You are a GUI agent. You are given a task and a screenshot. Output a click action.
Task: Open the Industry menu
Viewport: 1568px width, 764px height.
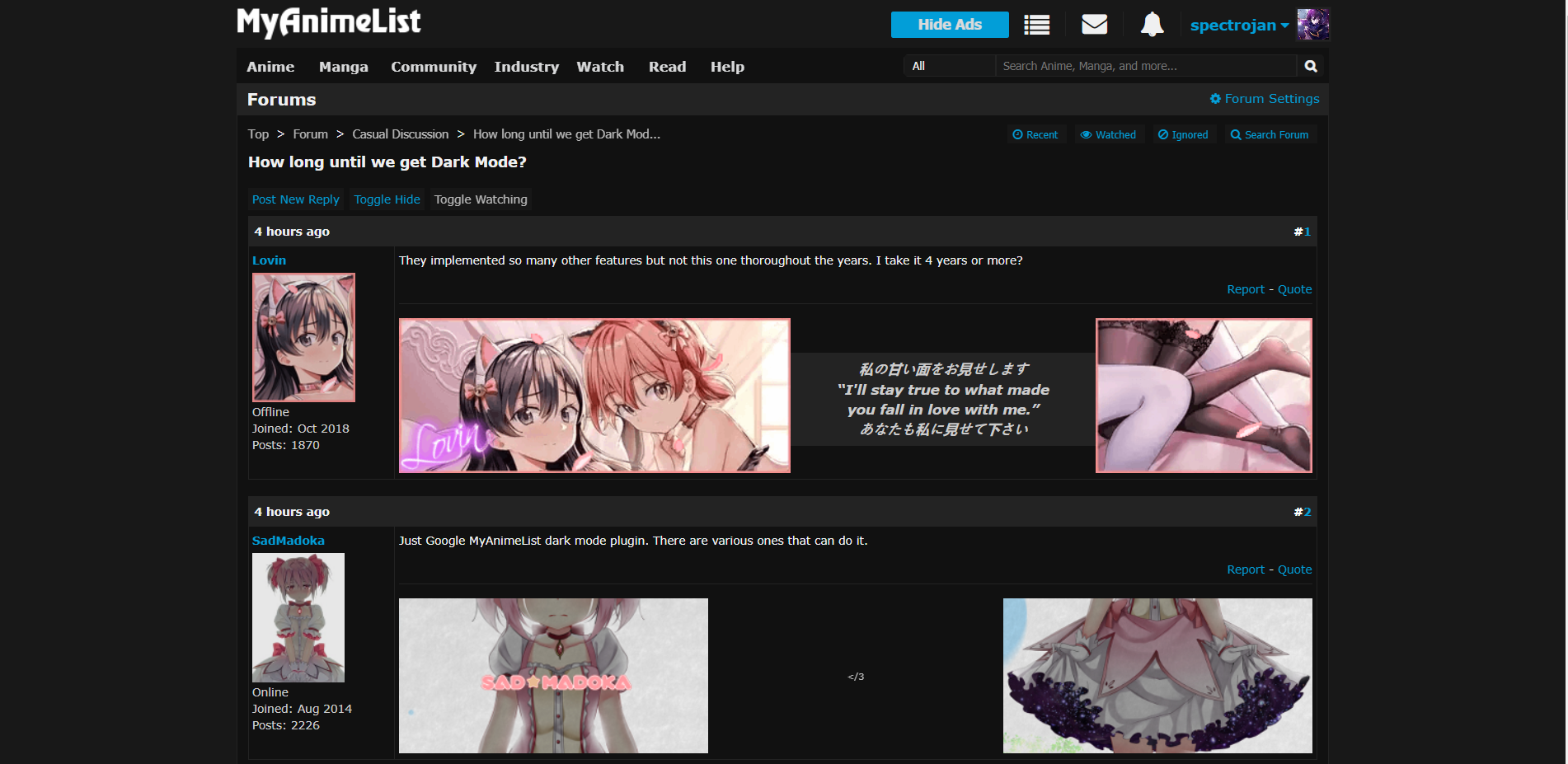(527, 67)
